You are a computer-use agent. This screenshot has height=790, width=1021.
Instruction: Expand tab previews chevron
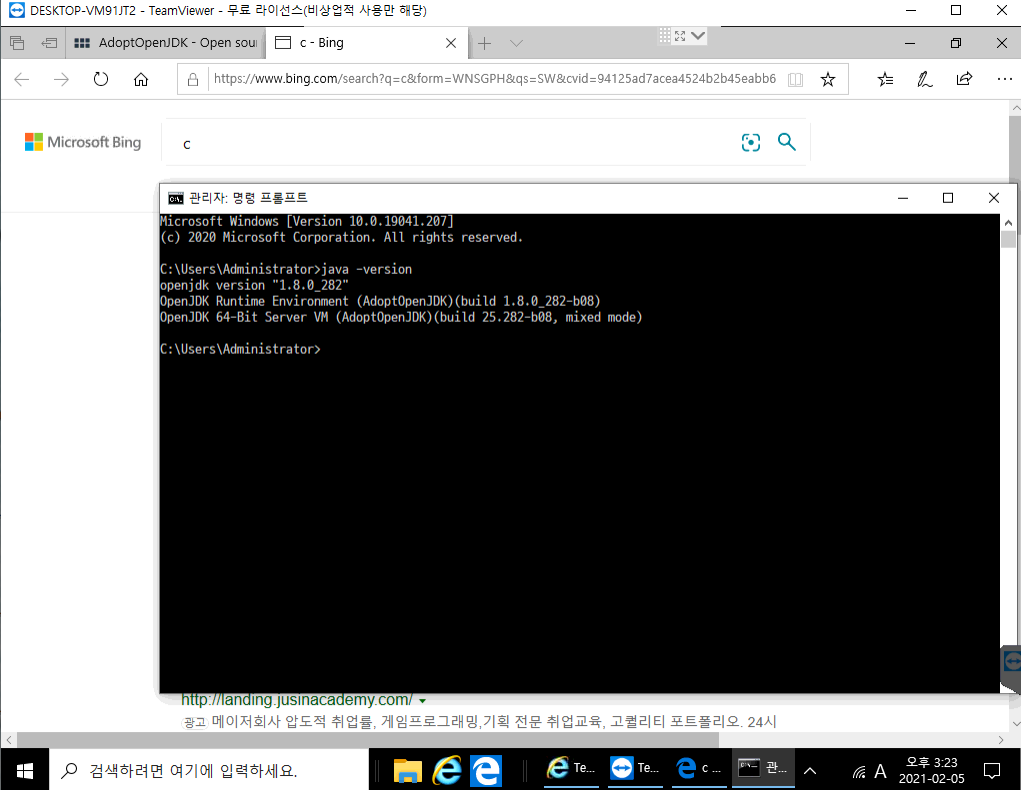[x=516, y=43]
